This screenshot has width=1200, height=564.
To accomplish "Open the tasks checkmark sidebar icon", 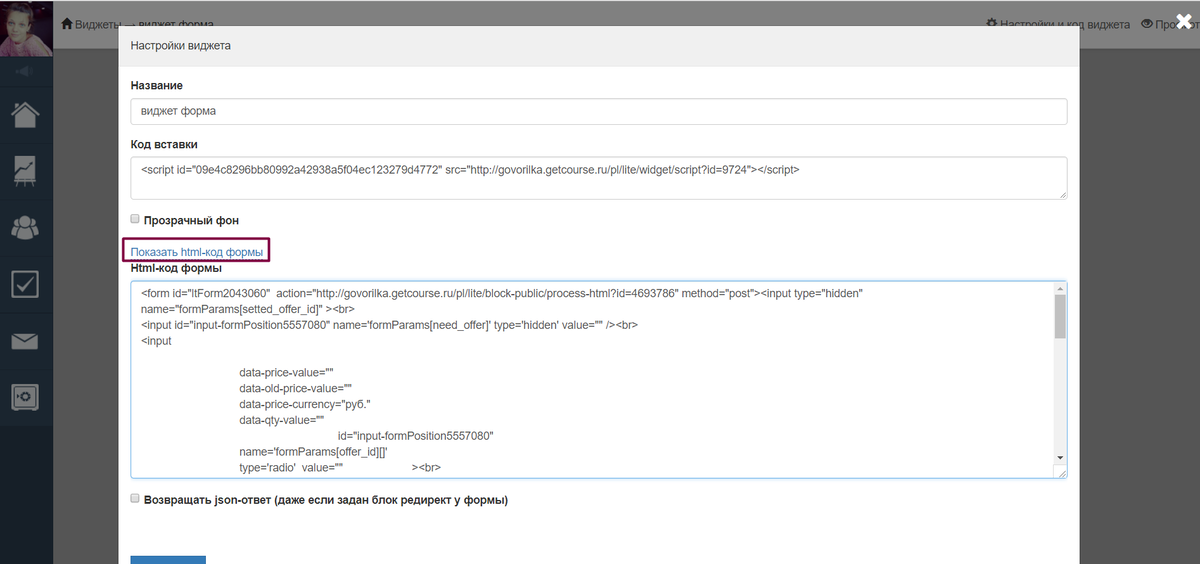I will (26, 284).
